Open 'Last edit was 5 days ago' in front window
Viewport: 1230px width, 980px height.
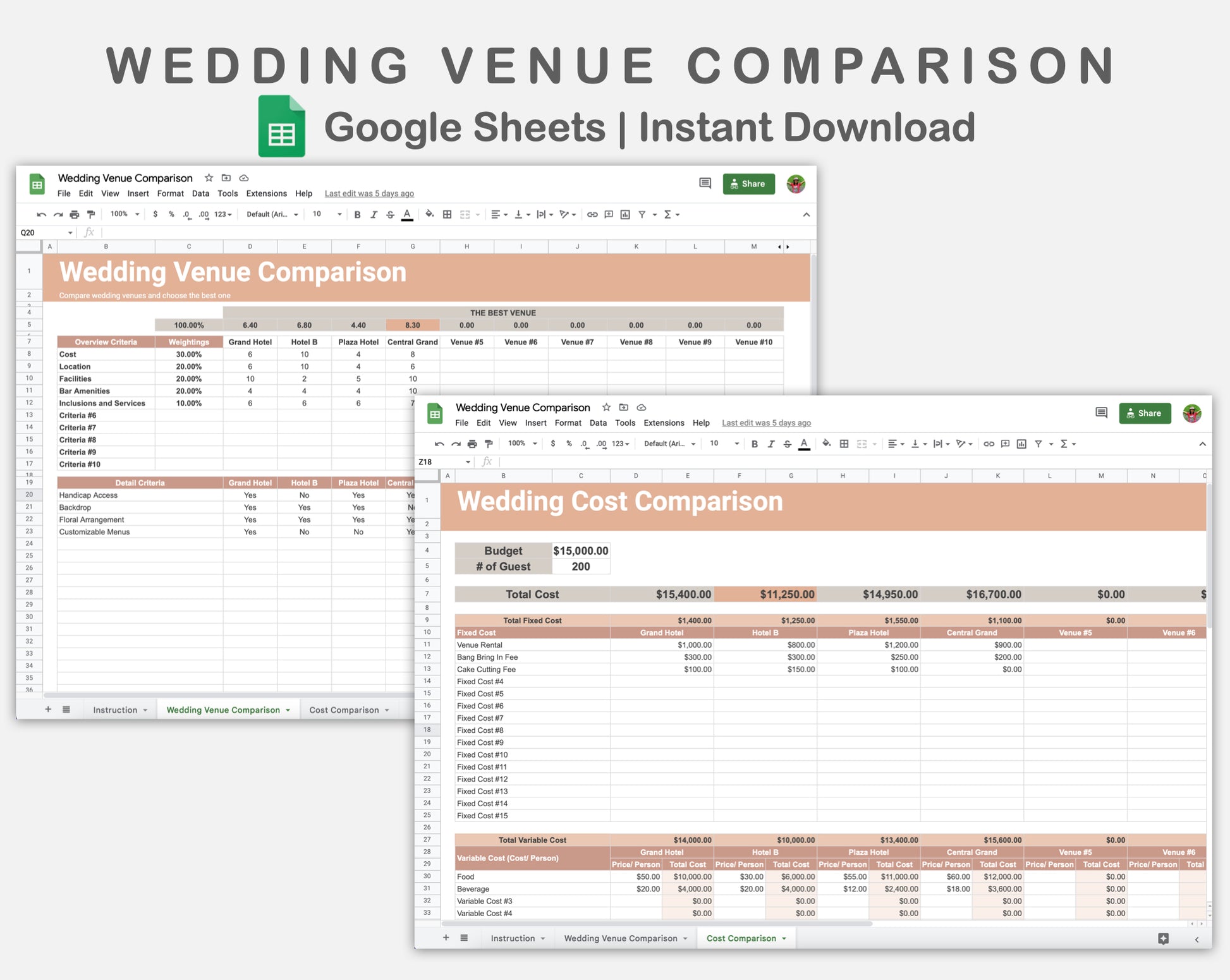tap(766, 423)
